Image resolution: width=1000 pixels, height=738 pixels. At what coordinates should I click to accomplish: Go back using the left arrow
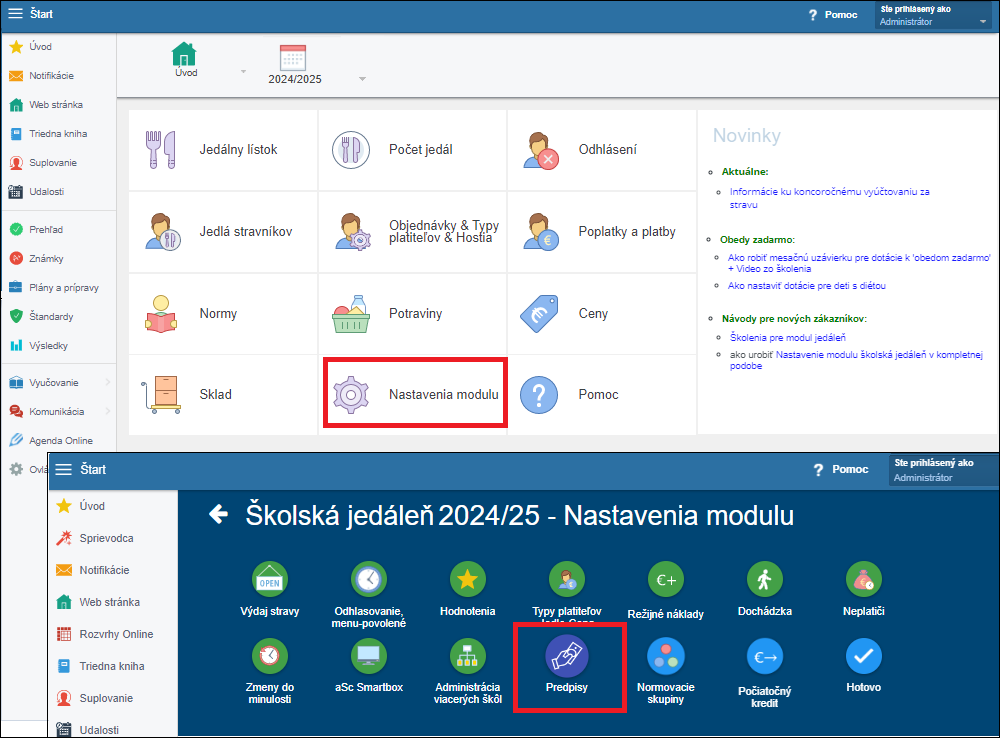218,515
